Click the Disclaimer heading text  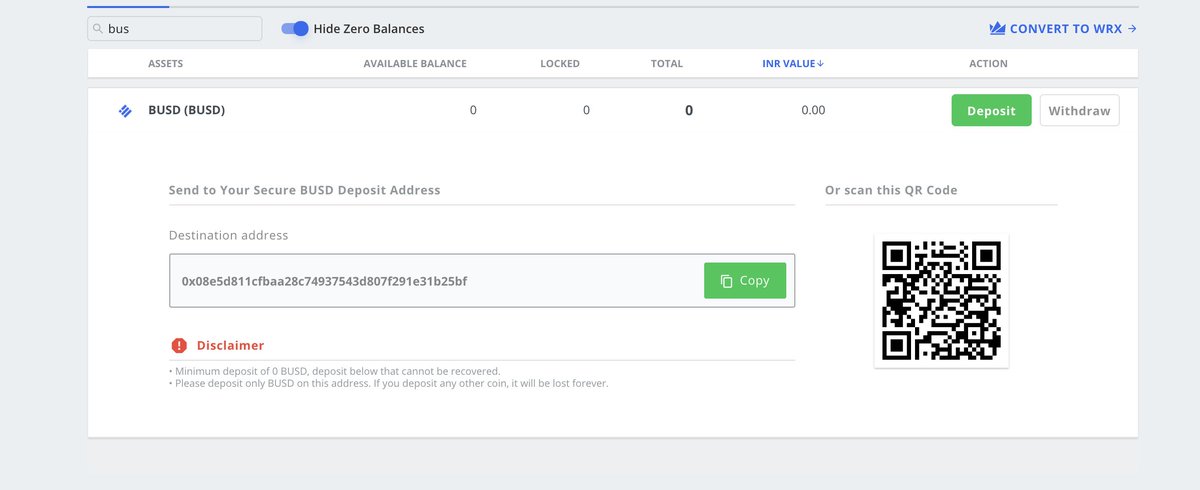(x=230, y=345)
